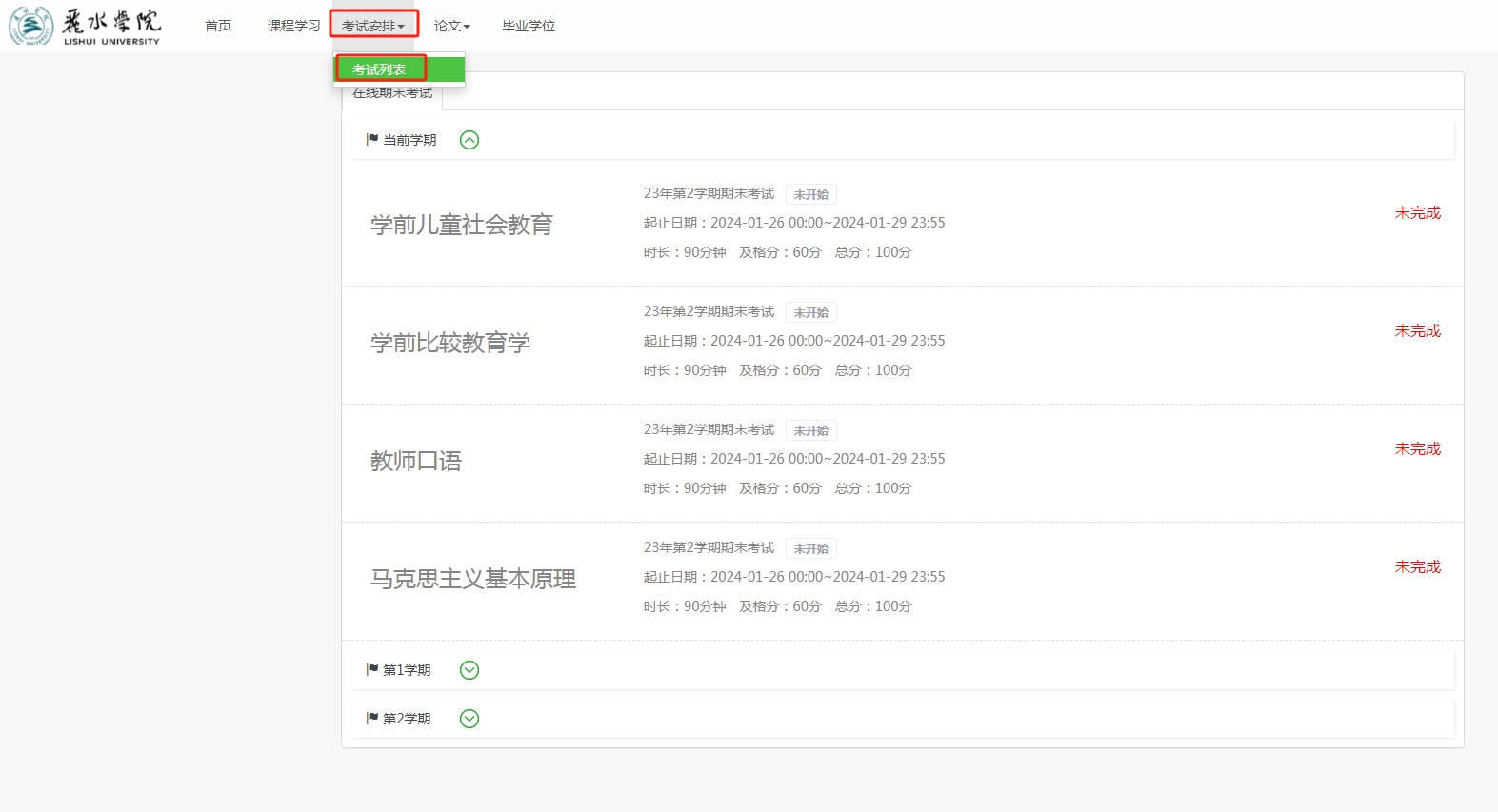Expand the 第1学期 section chevron

pyautogui.click(x=469, y=670)
